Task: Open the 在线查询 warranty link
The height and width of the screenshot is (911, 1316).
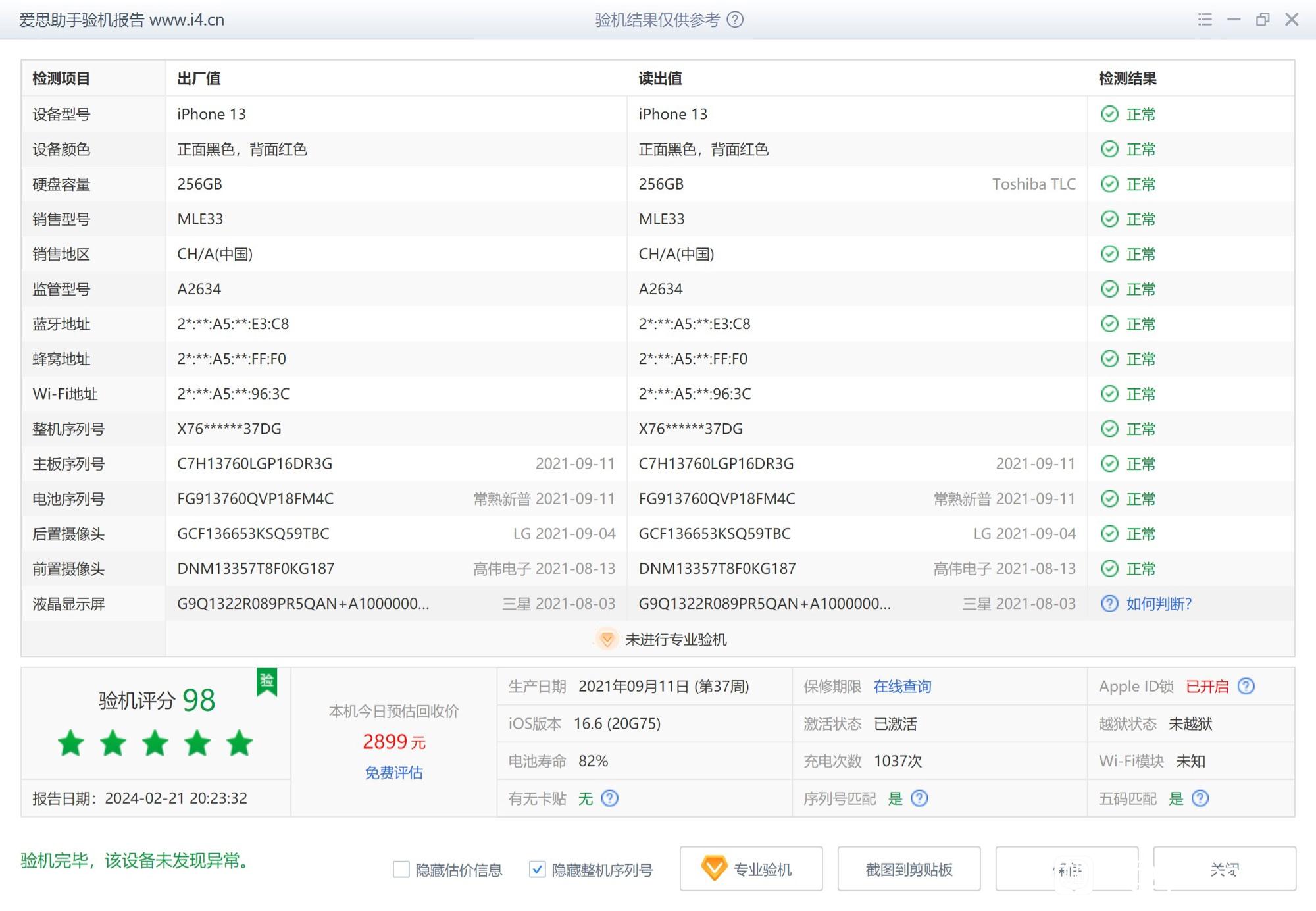Action: tap(902, 687)
